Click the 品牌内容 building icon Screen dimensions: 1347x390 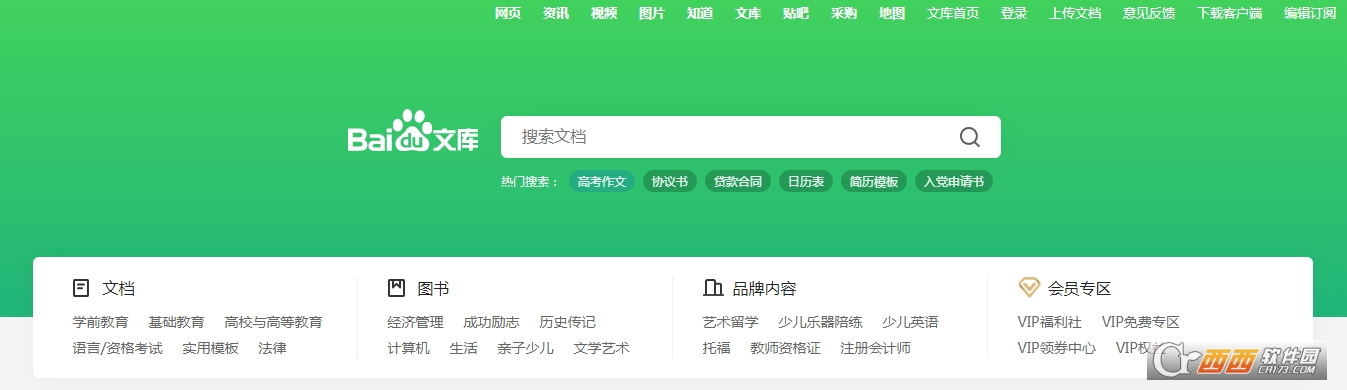(x=712, y=288)
